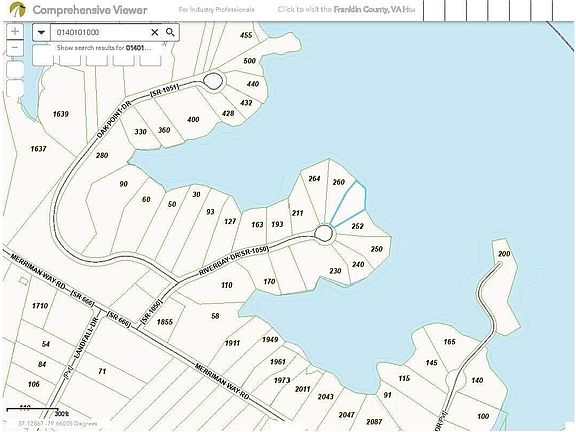
Task: Identify parcel labeled 1855
Action: pyautogui.click(x=165, y=322)
